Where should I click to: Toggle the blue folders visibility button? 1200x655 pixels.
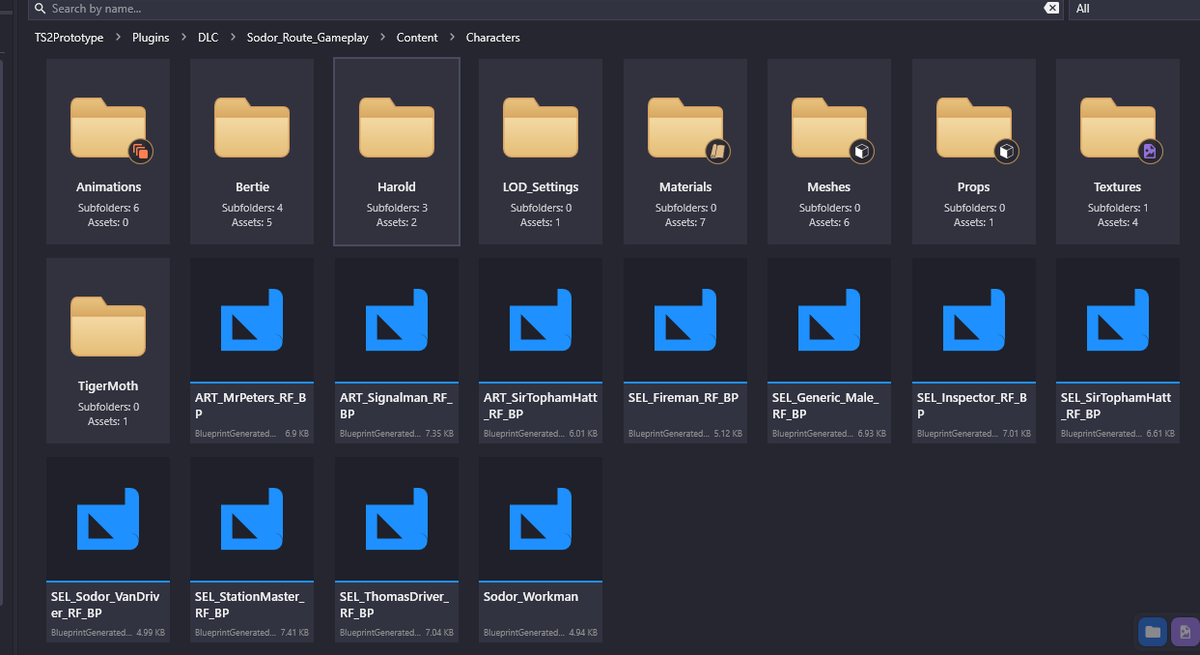click(x=1153, y=631)
